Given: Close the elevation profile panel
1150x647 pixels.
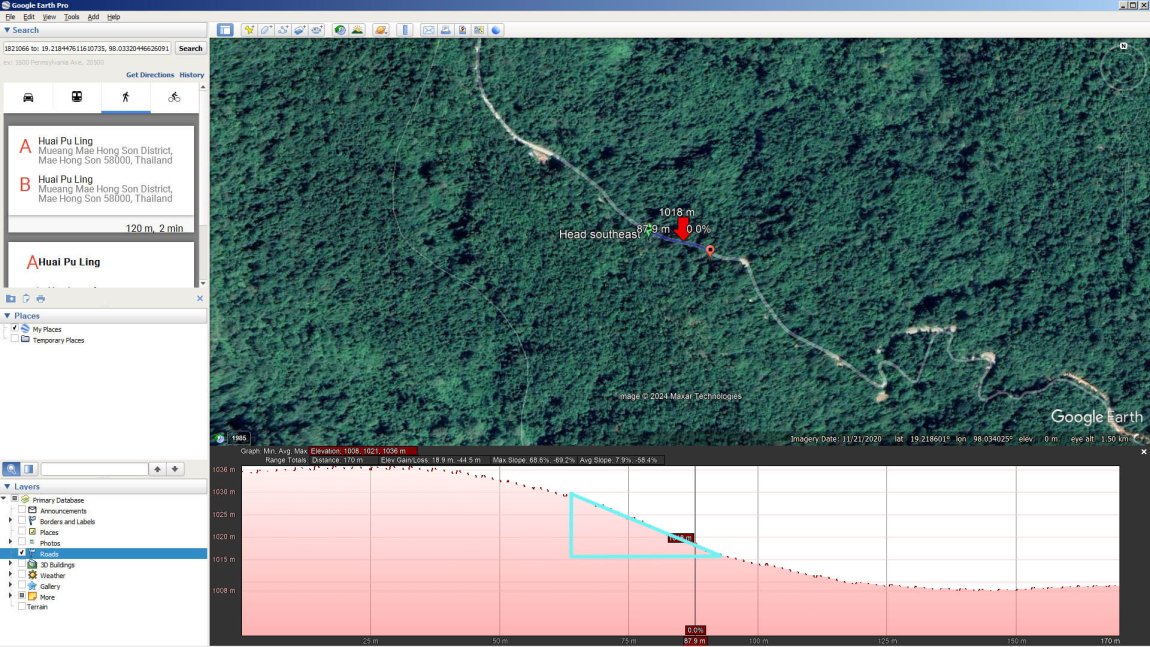Looking at the screenshot, I should click(x=1143, y=451).
